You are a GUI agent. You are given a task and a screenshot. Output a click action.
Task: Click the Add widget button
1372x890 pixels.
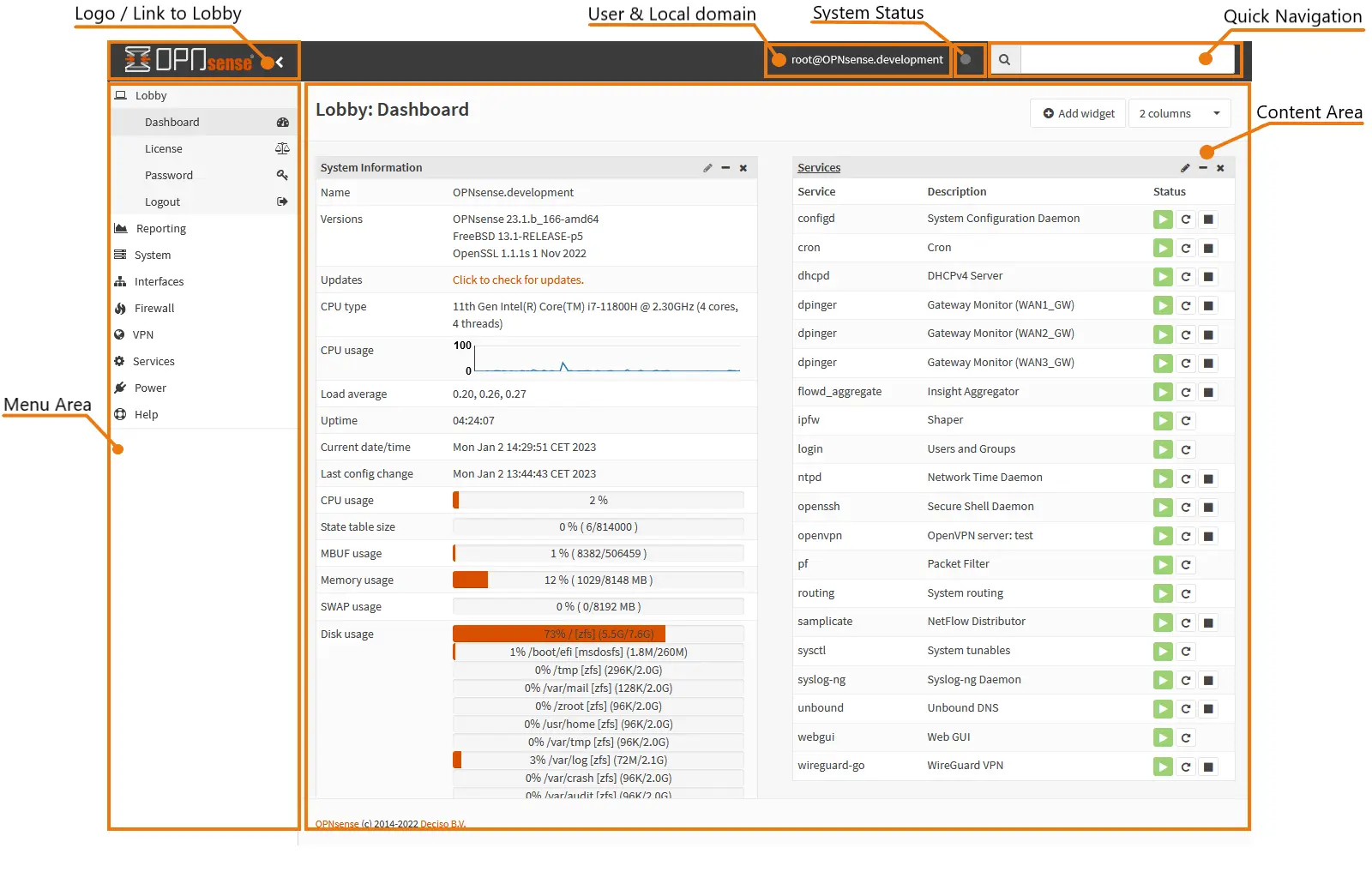[x=1079, y=113]
